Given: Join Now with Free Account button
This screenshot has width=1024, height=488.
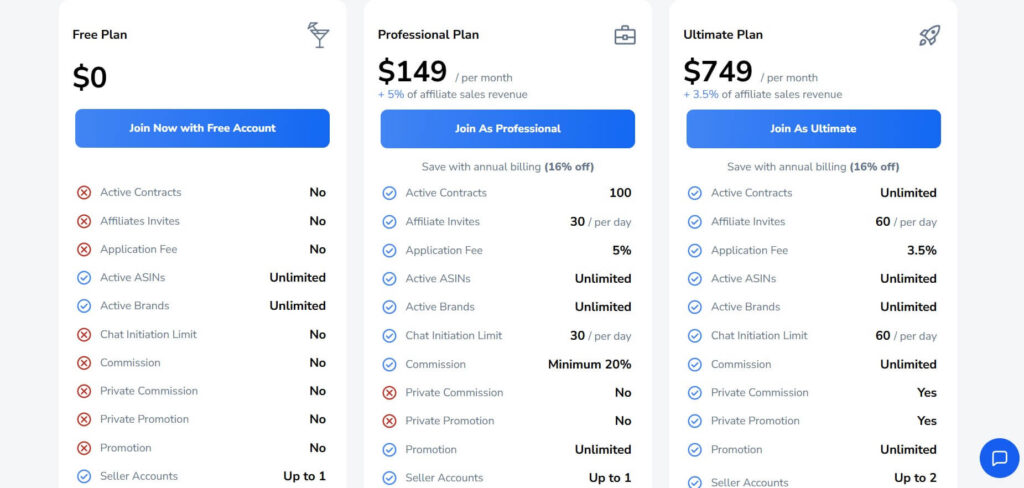Looking at the screenshot, I should tap(202, 128).
